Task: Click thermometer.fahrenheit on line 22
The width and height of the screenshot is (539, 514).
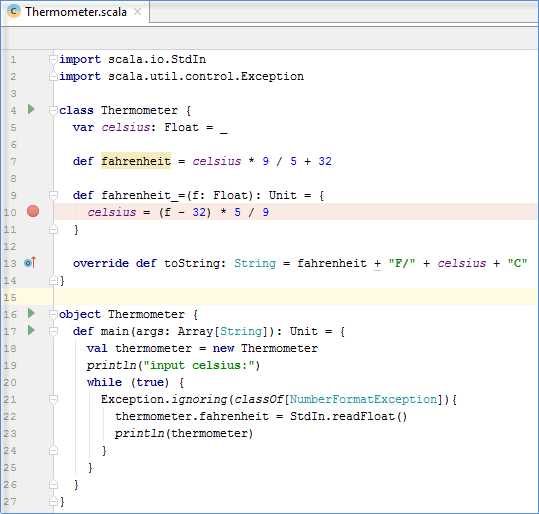Action: [192, 416]
